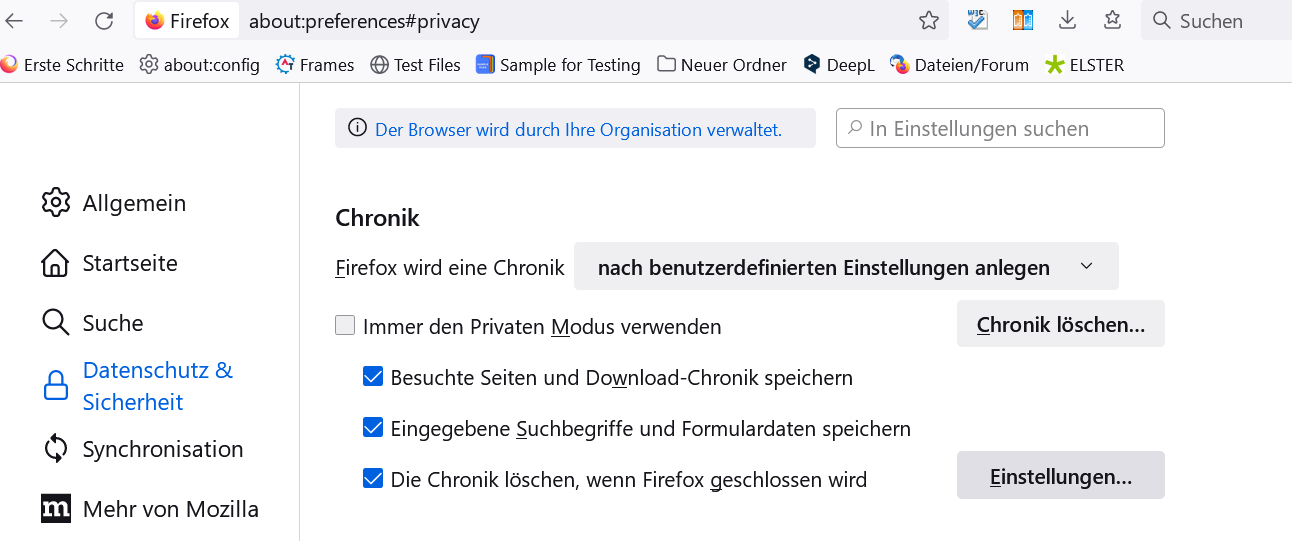Focus the In Einstellungen suchen field
The width and height of the screenshot is (1292, 541).
(1000, 128)
